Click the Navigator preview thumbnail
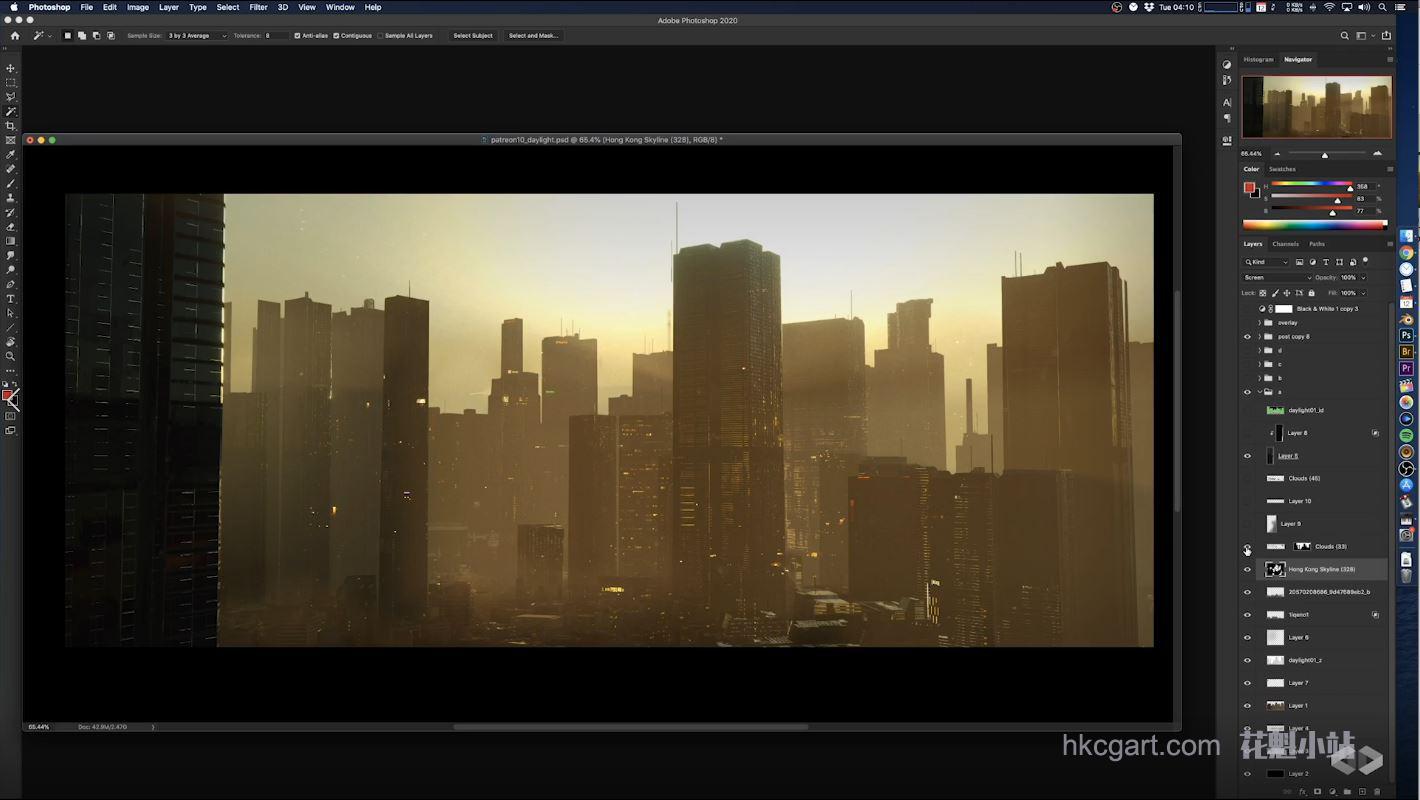 click(1317, 107)
